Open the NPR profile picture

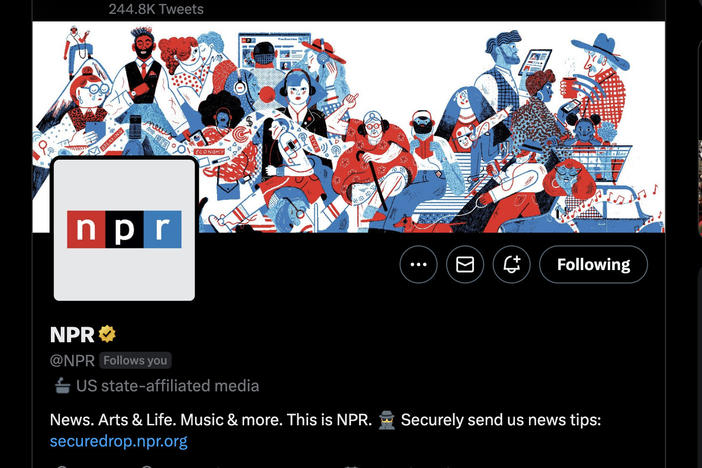pyautogui.click(x=124, y=229)
